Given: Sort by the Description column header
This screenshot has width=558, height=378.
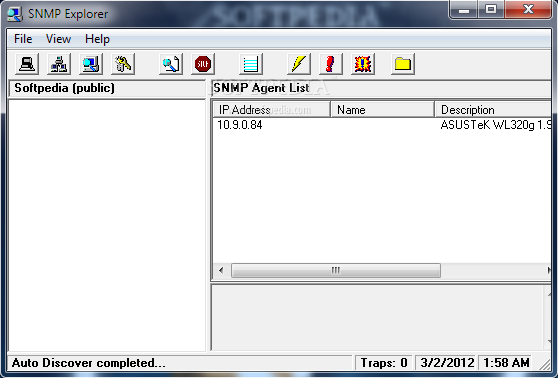Looking at the screenshot, I should coord(493,110).
